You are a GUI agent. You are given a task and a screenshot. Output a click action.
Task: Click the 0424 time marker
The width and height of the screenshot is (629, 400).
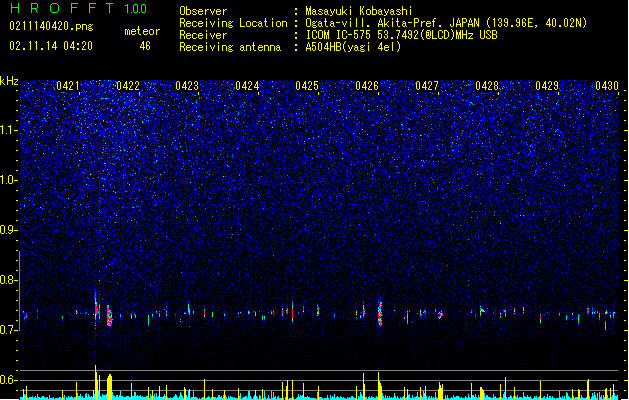tap(247, 86)
